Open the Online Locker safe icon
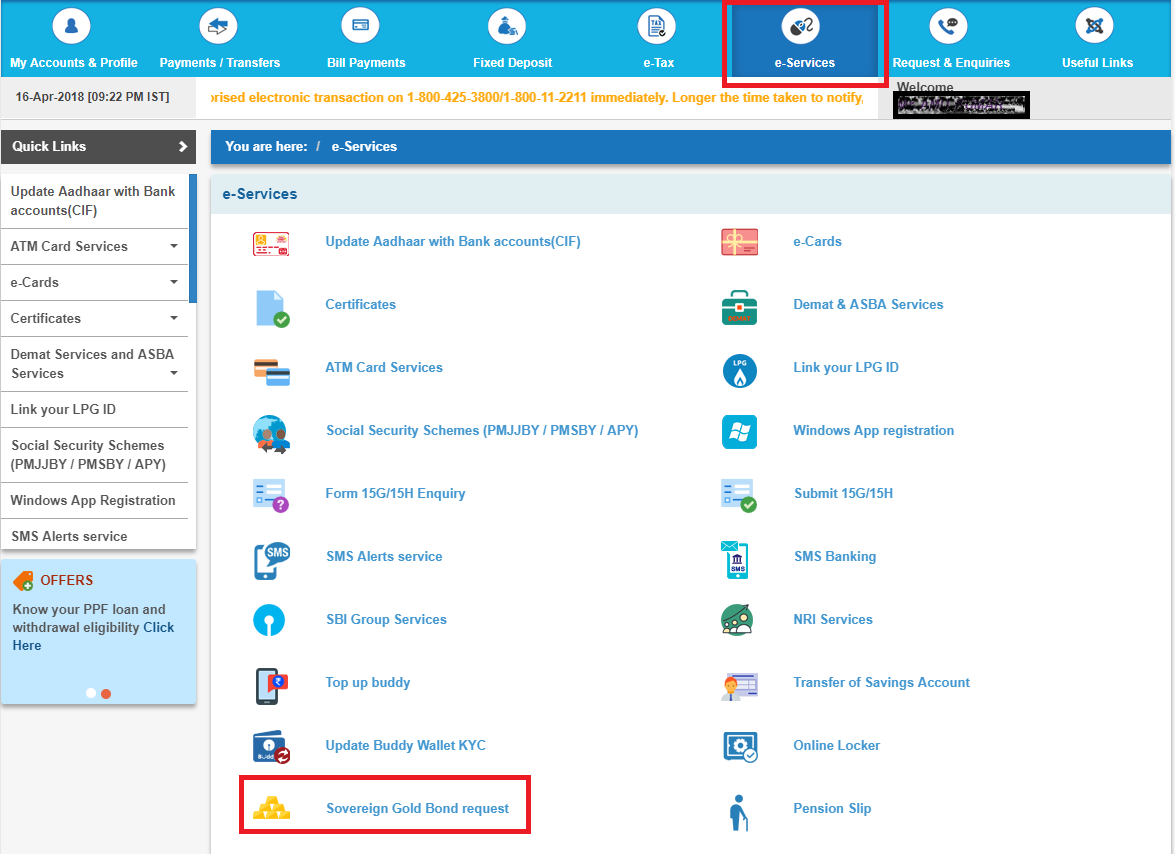1175x854 pixels. coord(740,747)
